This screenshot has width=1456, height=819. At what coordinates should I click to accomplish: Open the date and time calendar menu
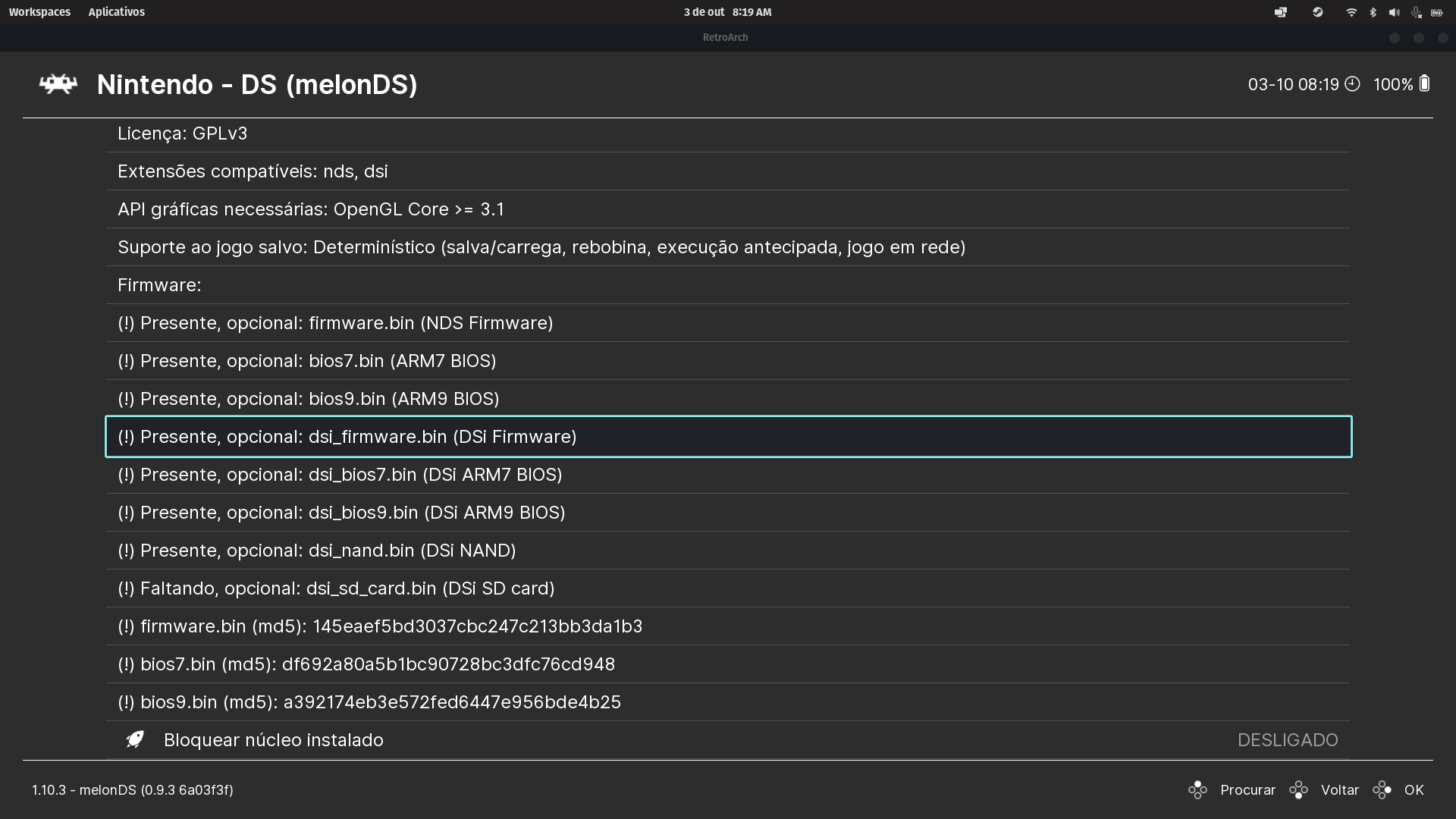point(727,12)
